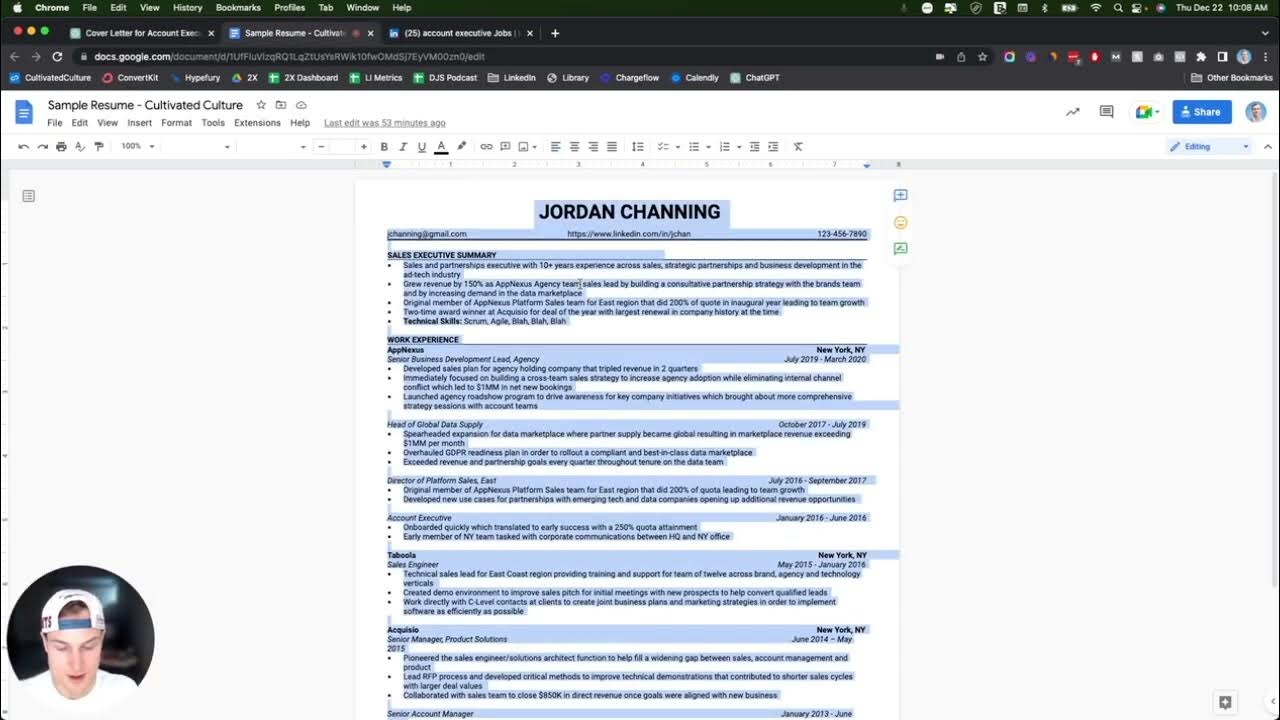Open line and paragraph spacing menu
The image size is (1280, 720).
637,147
